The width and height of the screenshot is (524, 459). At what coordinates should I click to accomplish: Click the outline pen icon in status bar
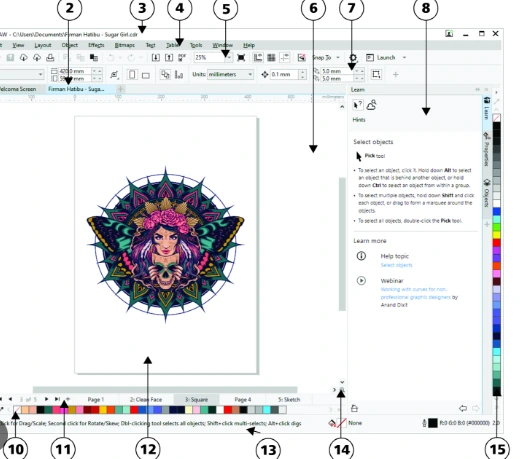click(x=424, y=423)
